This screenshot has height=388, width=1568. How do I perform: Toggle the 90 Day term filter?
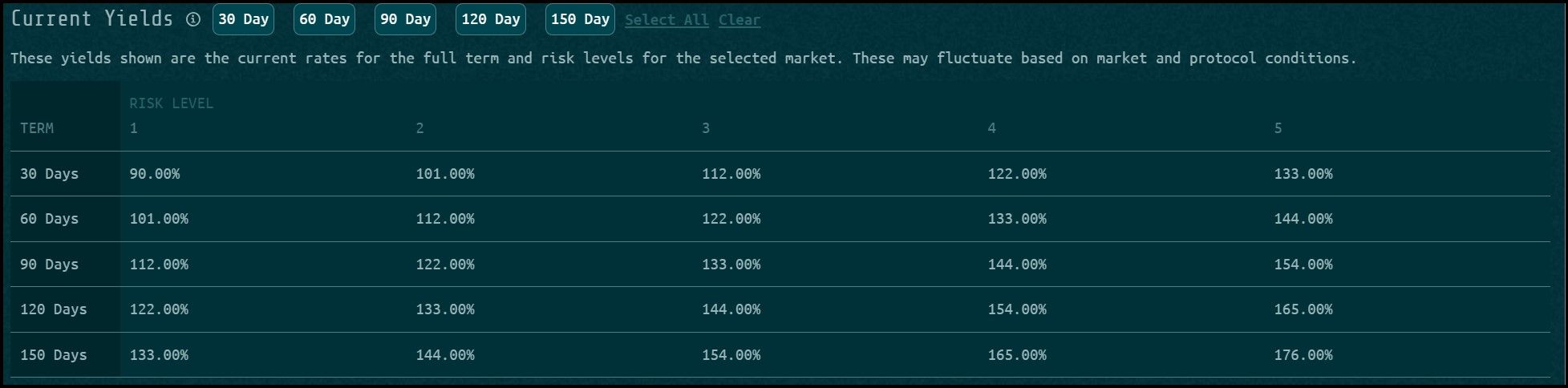coord(405,19)
